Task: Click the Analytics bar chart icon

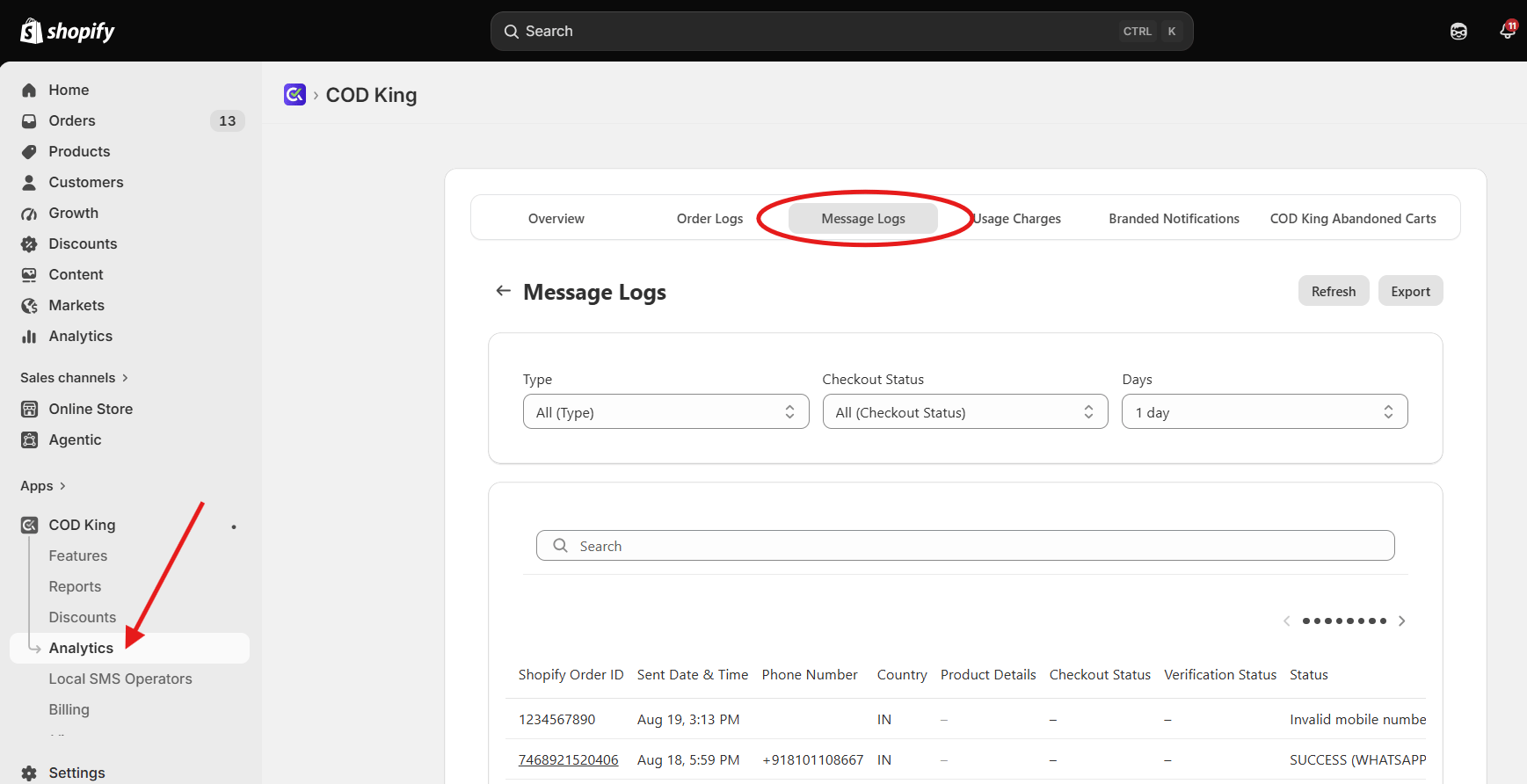Action: [x=29, y=336]
